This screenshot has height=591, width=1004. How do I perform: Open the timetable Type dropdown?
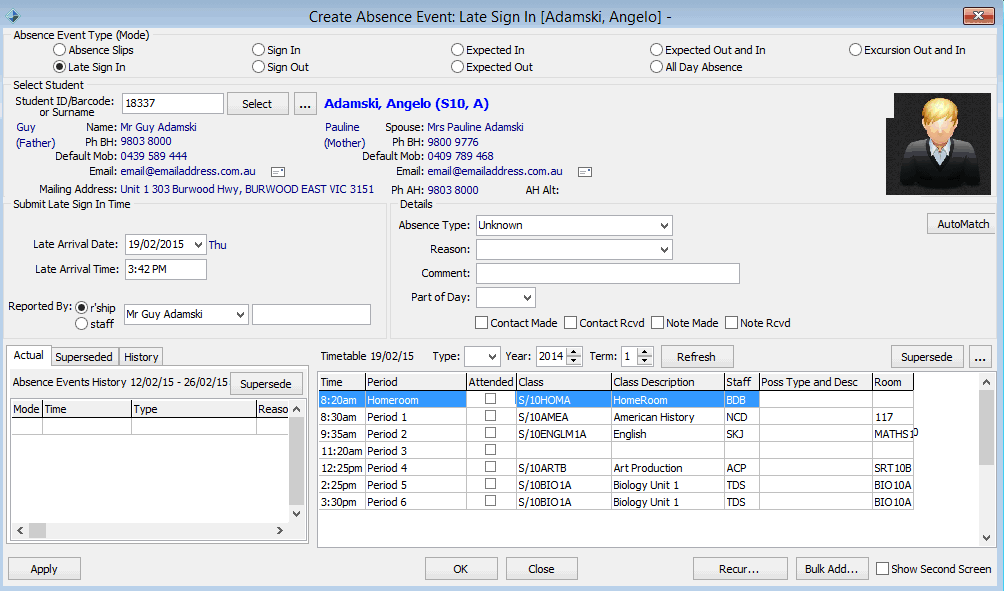(492, 357)
